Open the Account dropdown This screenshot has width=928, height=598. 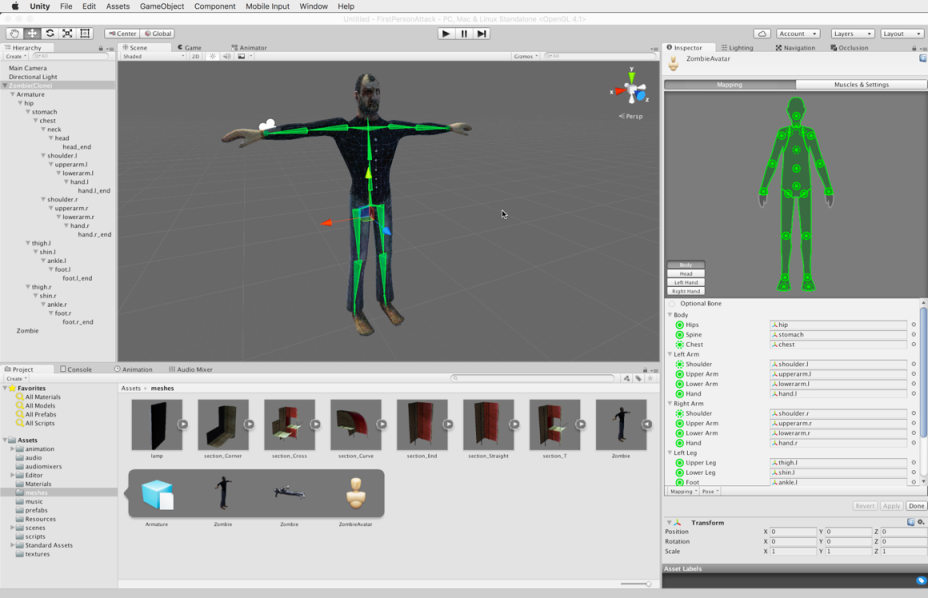(x=798, y=34)
